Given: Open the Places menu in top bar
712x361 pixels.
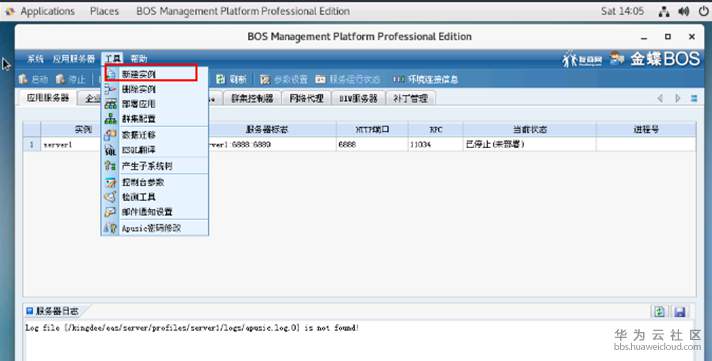Looking at the screenshot, I should click(104, 11).
